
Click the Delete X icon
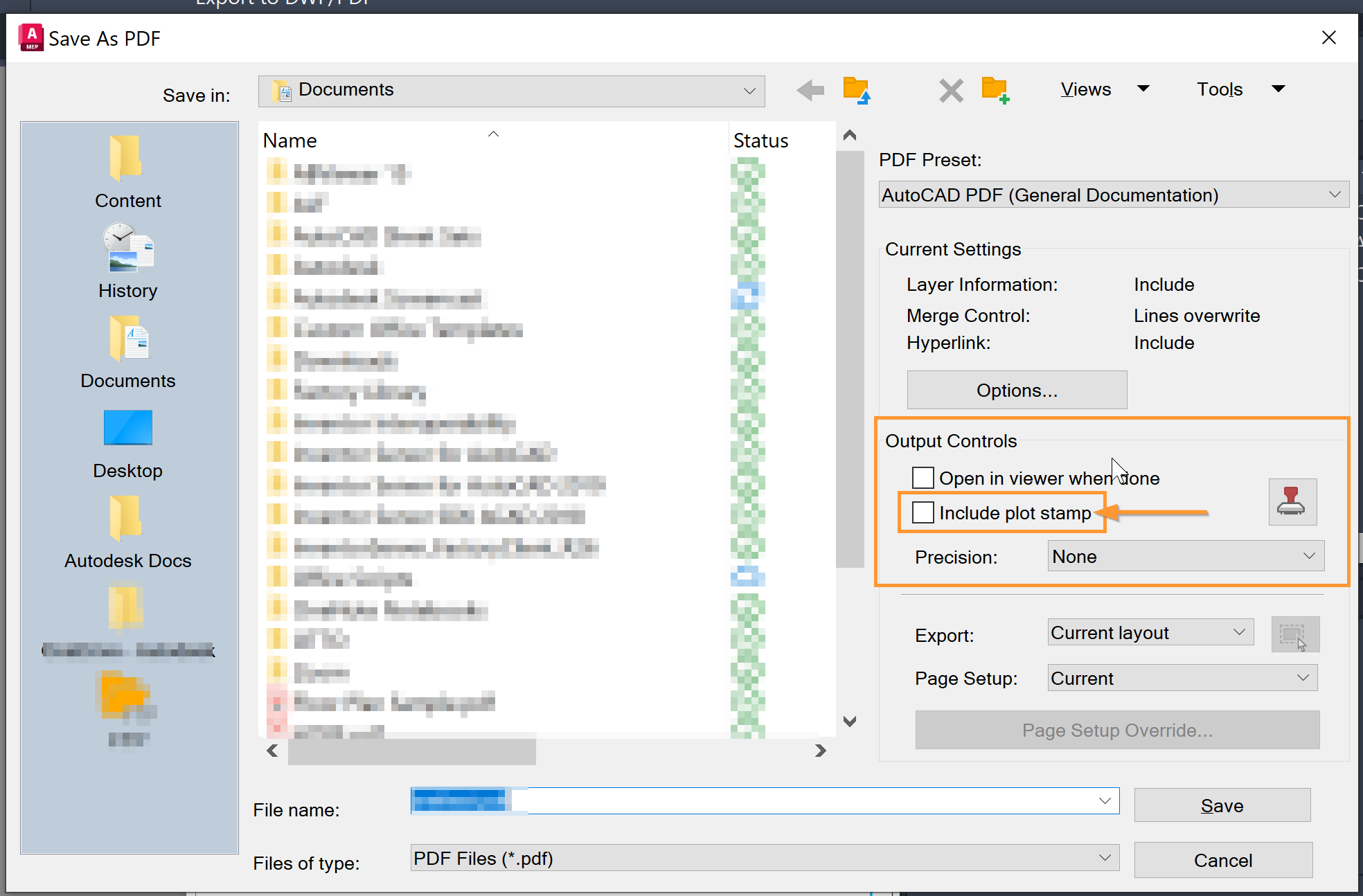pos(951,90)
